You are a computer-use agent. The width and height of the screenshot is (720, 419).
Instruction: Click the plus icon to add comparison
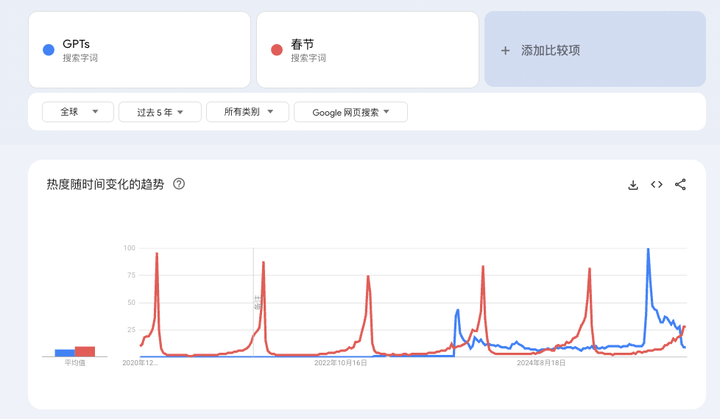coord(505,50)
